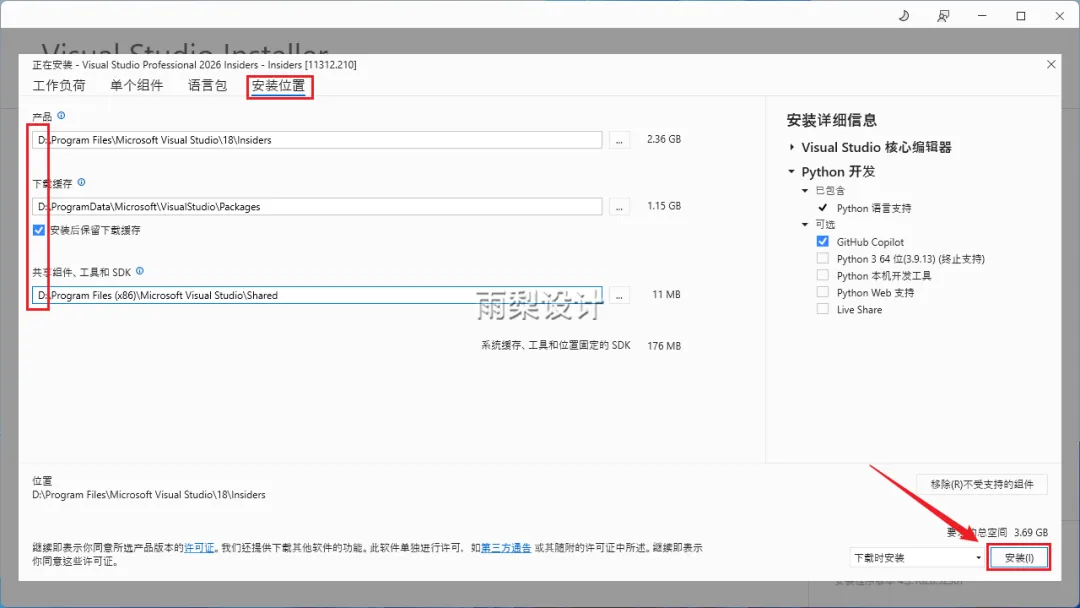This screenshot has width=1080, height=608.
Task: Click 系统缓存、工具和位置固定的 SDK label
Action: pyautogui.click(x=556, y=345)
